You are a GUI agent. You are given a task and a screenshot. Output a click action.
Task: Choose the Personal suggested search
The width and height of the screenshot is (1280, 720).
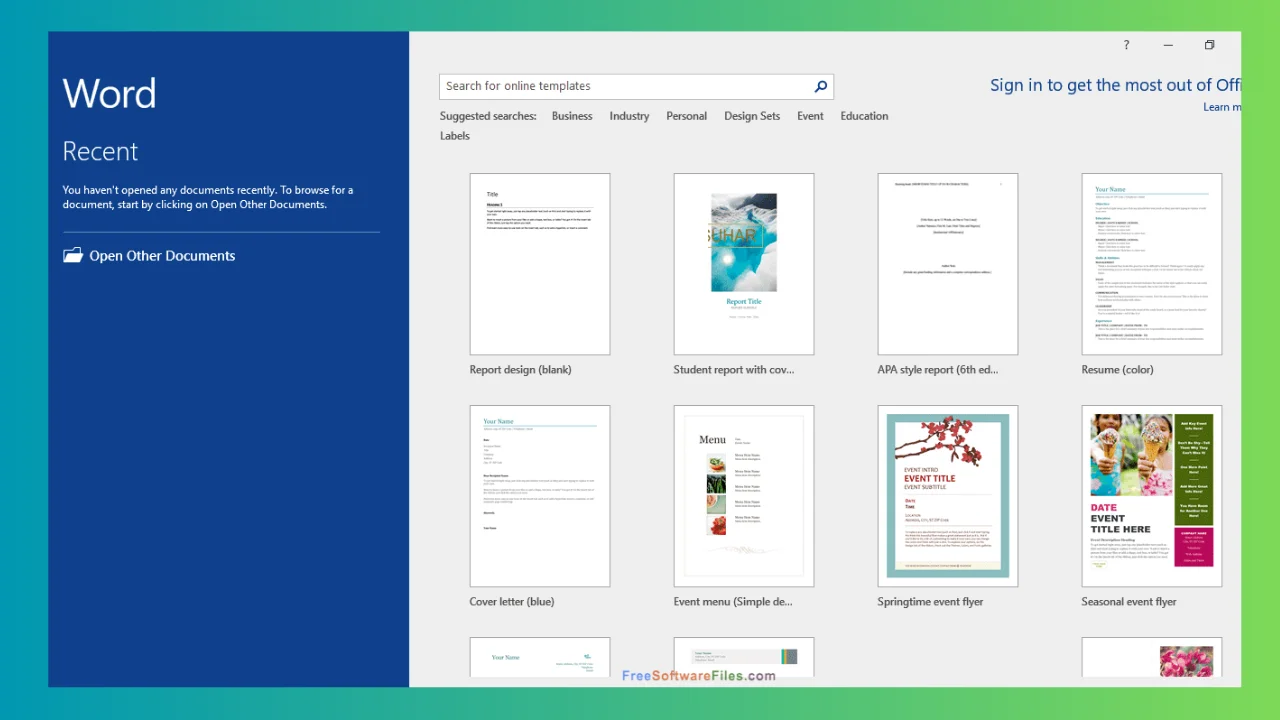click(x=687, y=116)
